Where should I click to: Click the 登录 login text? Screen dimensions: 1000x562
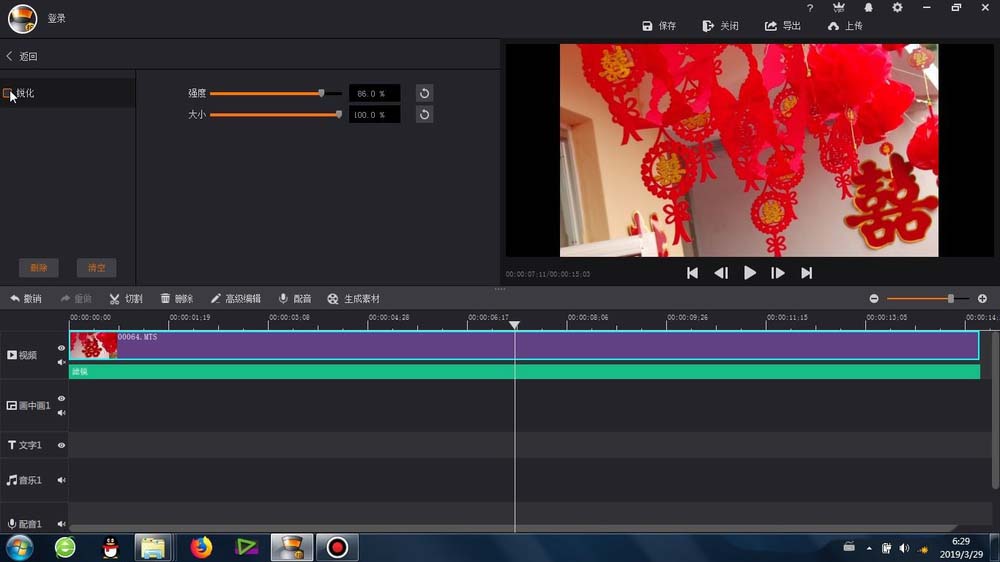coord(57,18)
